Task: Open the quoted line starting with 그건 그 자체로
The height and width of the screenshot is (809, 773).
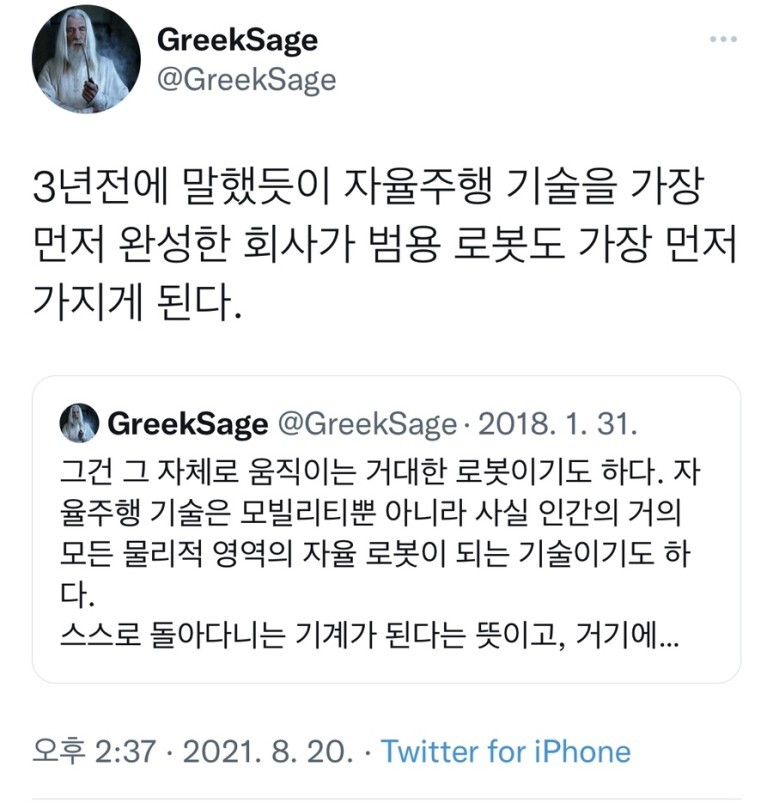Action: [x=380, y=471]
